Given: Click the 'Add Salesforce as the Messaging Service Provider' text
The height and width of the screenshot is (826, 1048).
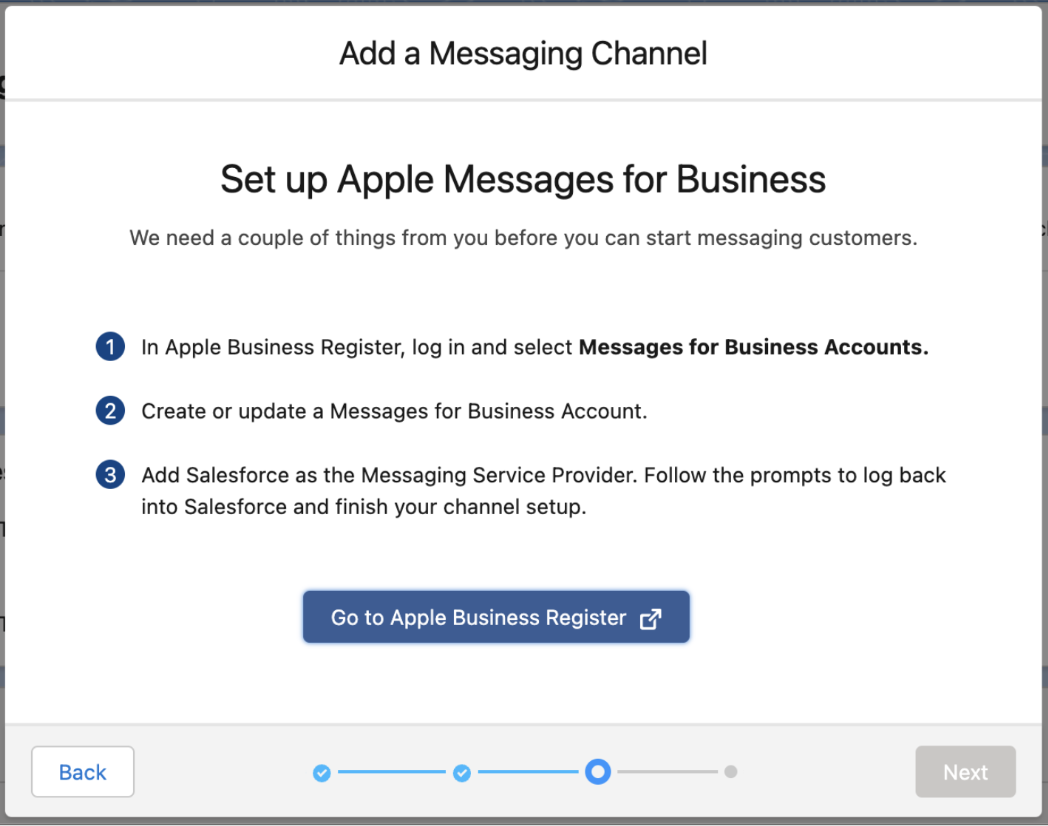Looking at the screenshot, I should 388,475.
